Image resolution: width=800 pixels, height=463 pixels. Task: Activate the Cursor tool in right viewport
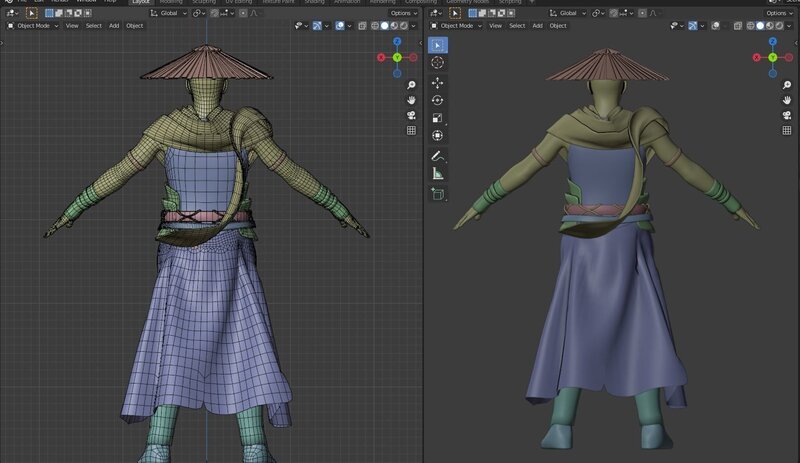point(438,62)
